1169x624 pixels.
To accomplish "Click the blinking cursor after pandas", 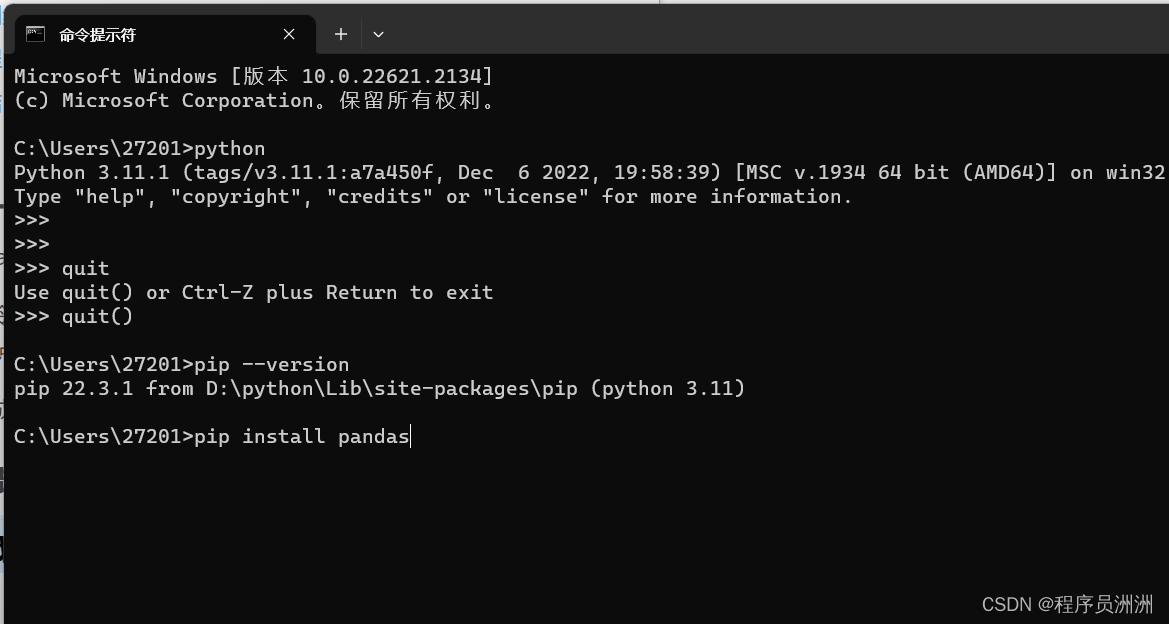I will [409, 435].
